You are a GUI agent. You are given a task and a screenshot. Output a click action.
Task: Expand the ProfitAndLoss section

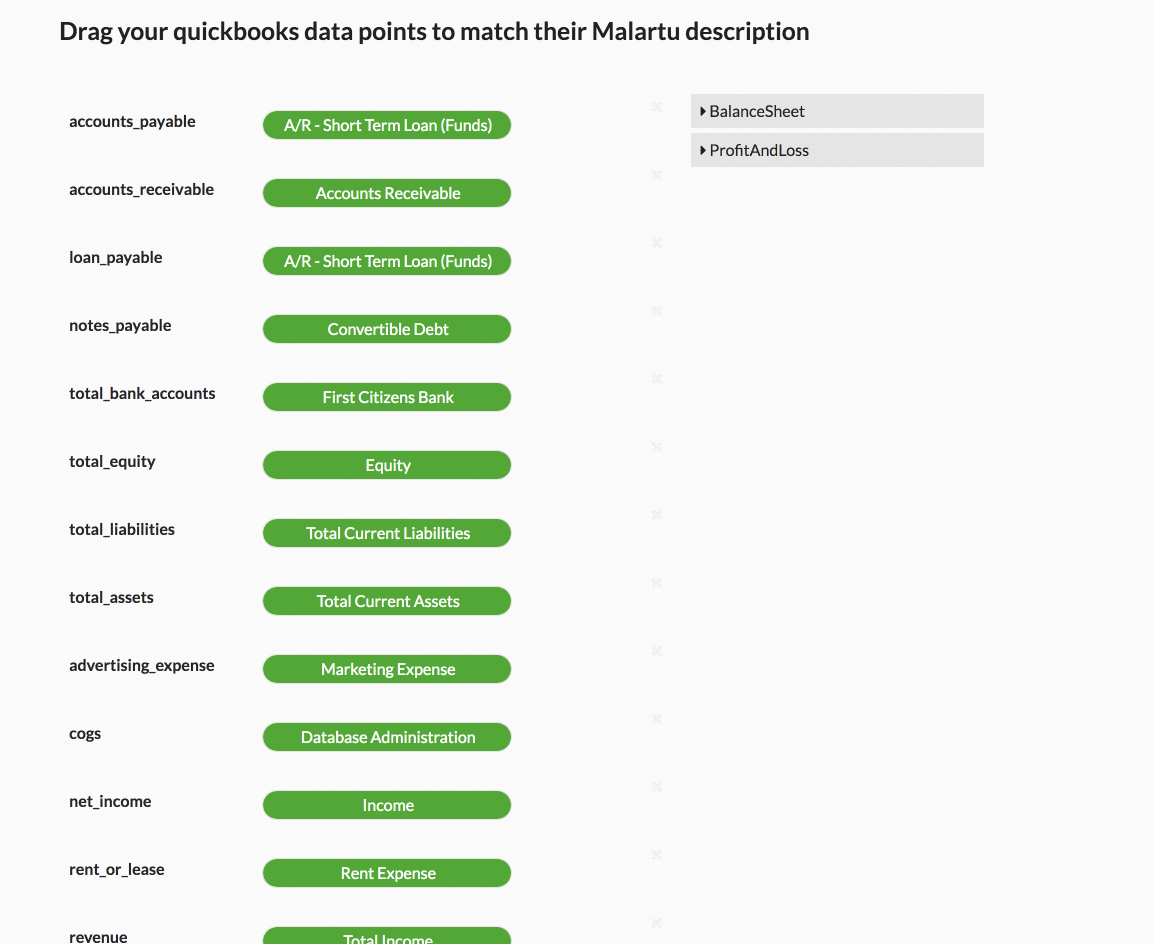click(x=837, y=150)
